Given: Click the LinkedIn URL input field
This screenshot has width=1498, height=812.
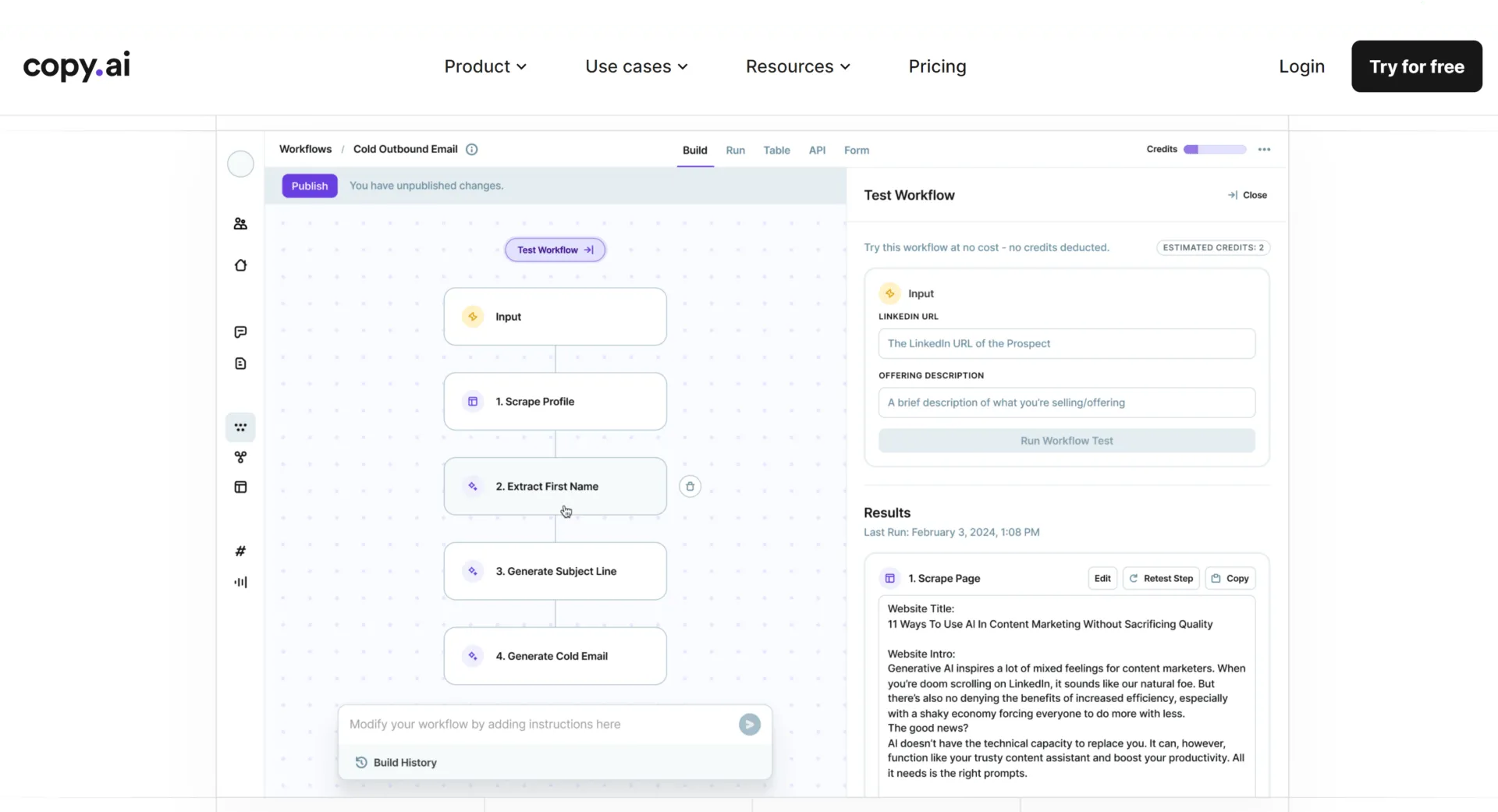Looking at the screenshot, I should pyautogui.click(x=1067, y=343).
